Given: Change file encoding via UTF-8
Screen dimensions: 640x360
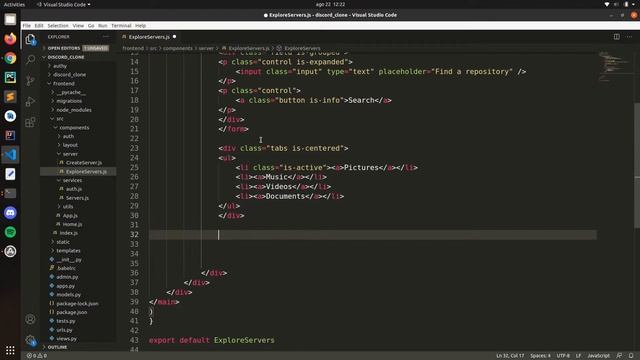Looking at the screenshot, I should click(563, 356).
